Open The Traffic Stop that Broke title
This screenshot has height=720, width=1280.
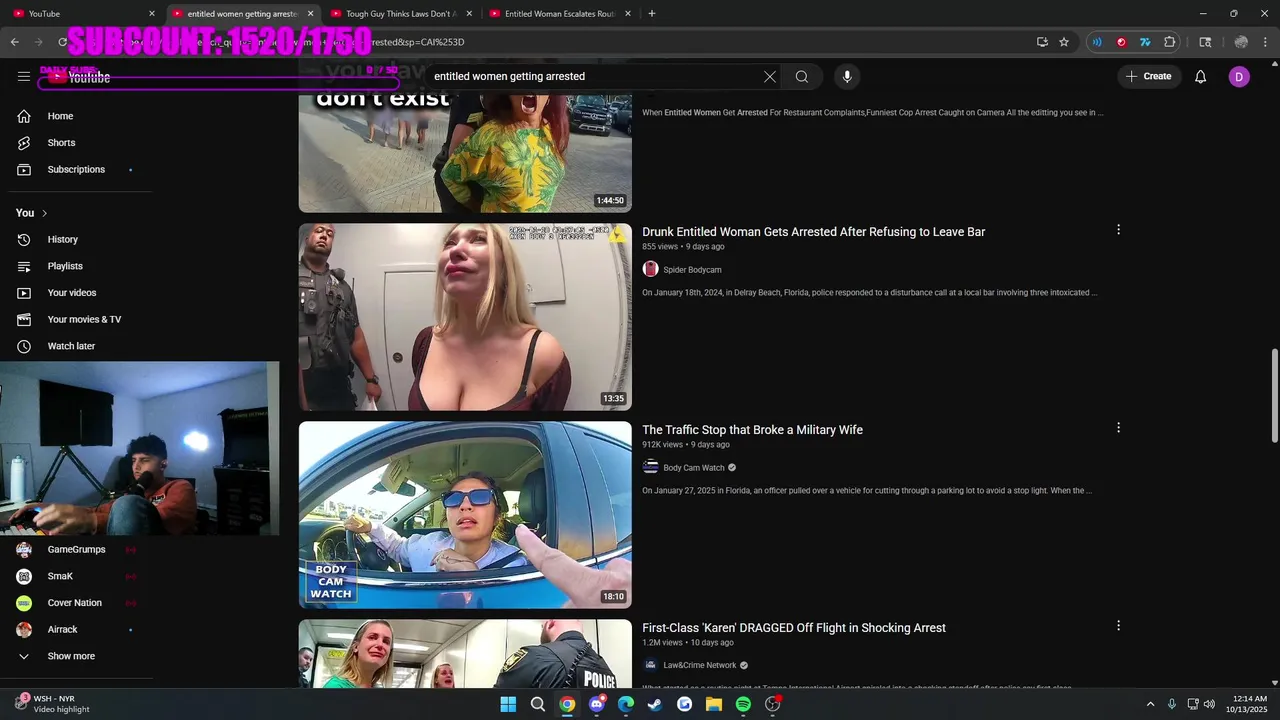[752, 430]
